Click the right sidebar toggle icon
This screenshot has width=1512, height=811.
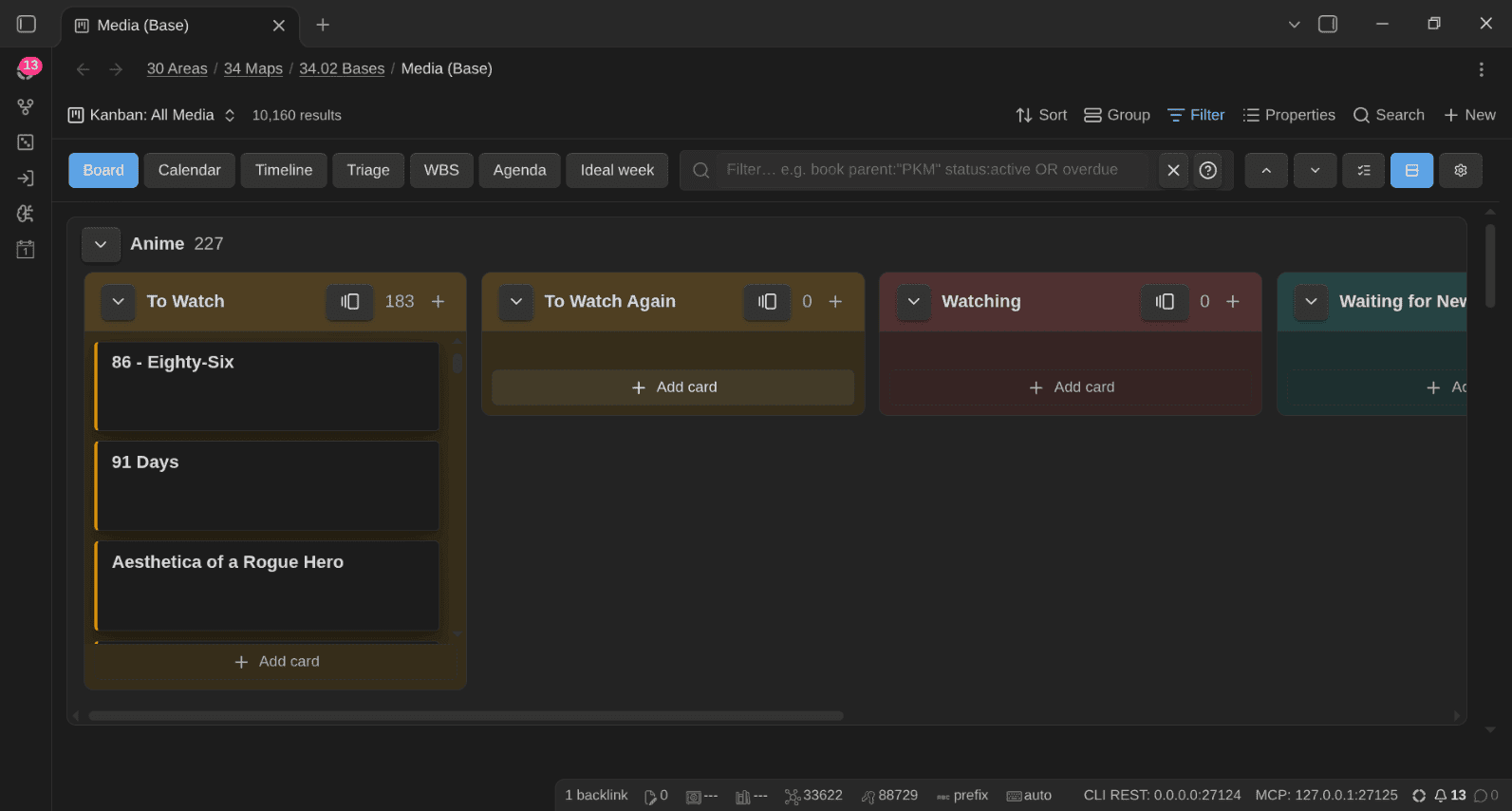(1328, 24)
